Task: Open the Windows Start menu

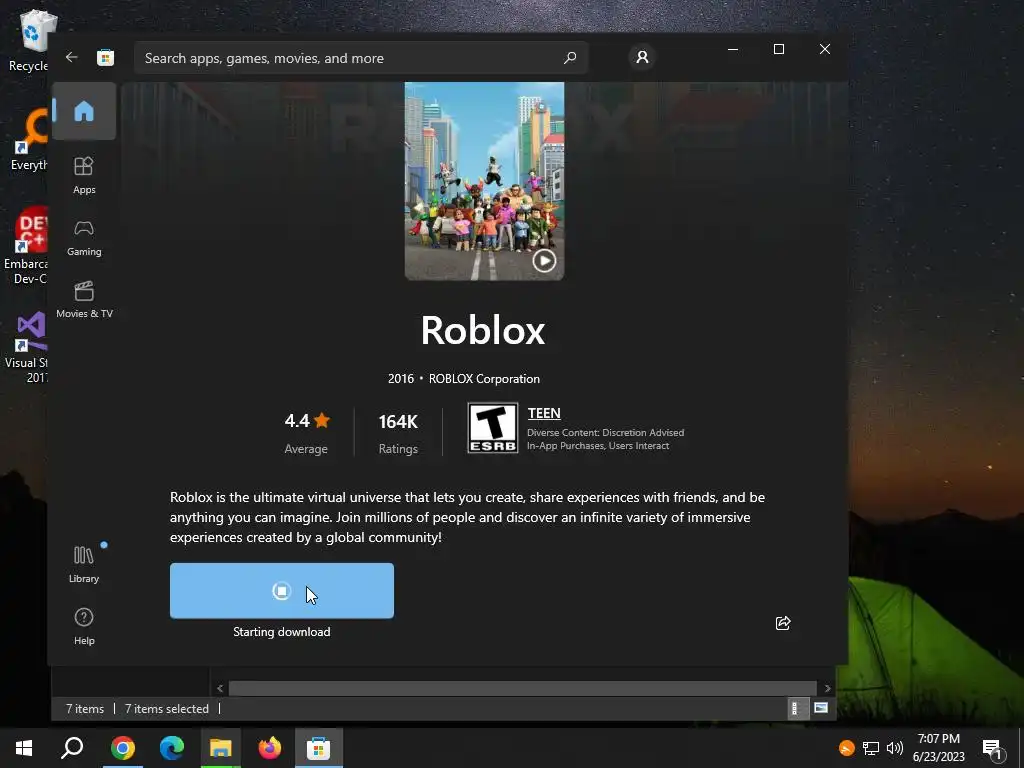Action: tap(24, 748)
